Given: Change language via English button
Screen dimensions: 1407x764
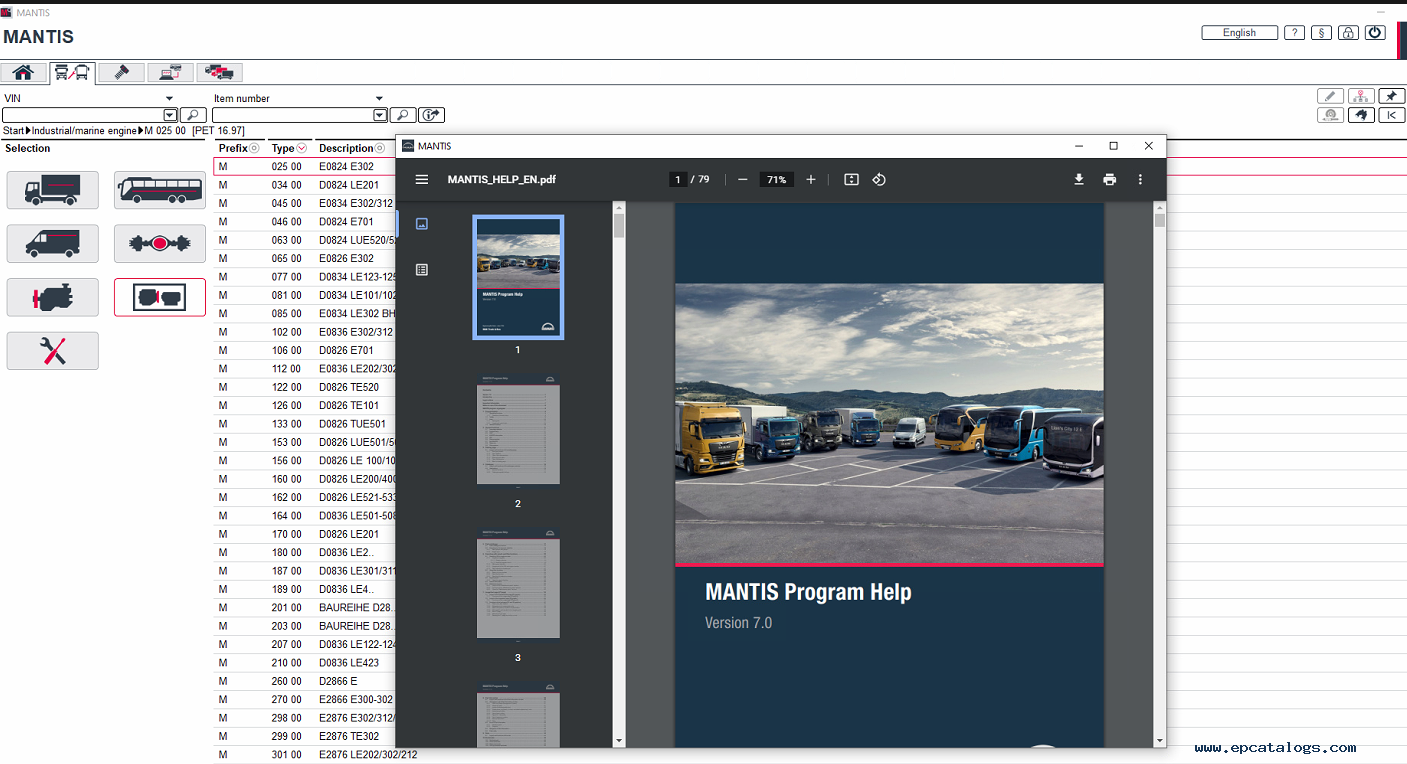Looking at the screenshot, I should [1239, 33].
